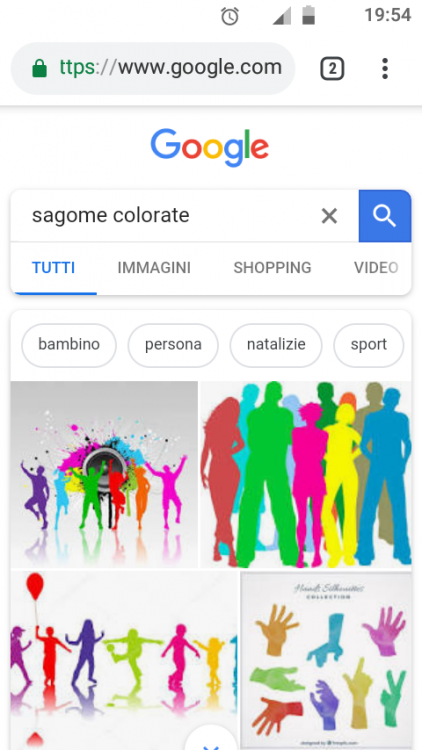Tap the Google logo
422x750 pixels.
click(210, 147)
